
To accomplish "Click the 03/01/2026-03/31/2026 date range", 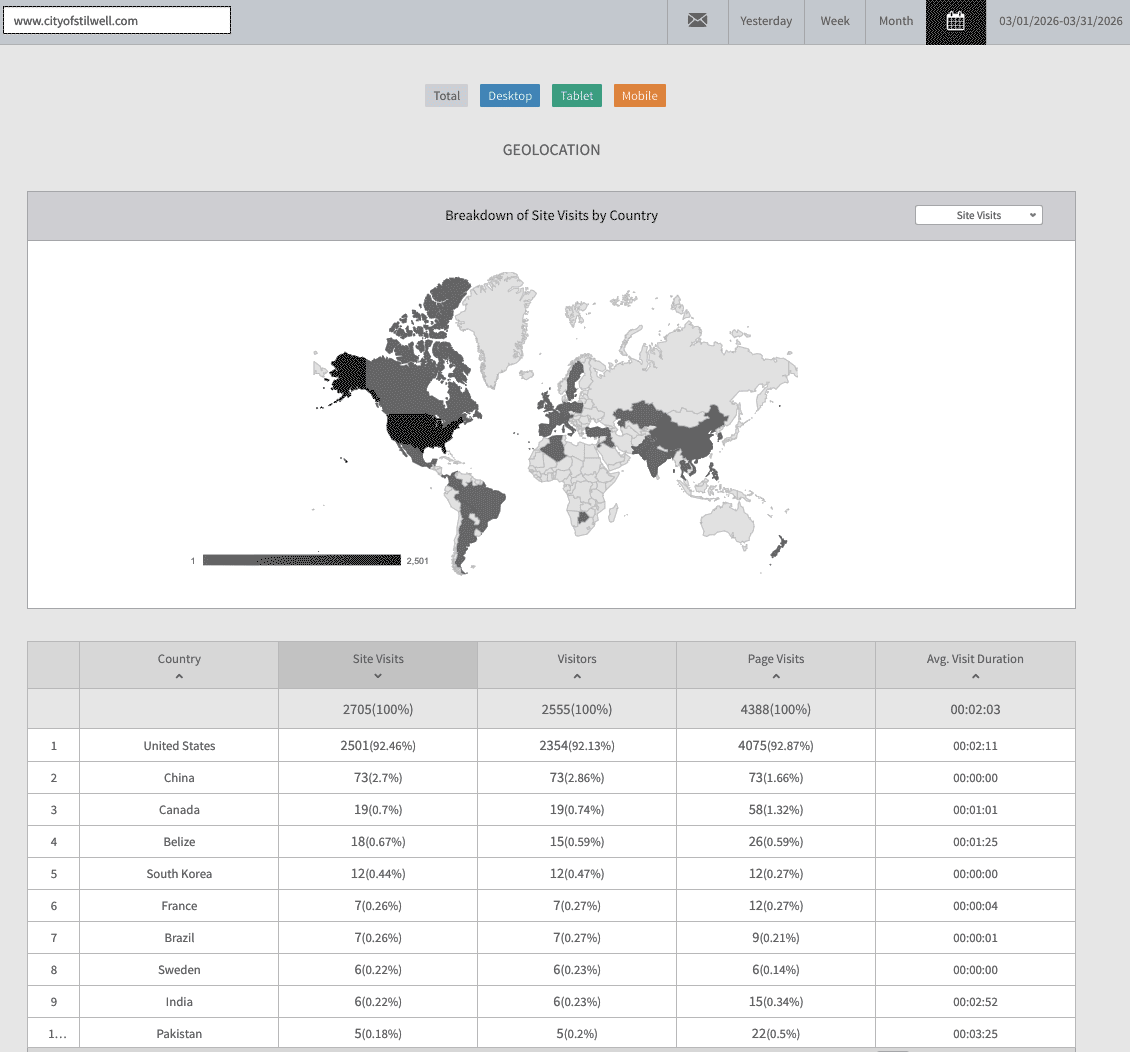I will (x=1060, y=21).
